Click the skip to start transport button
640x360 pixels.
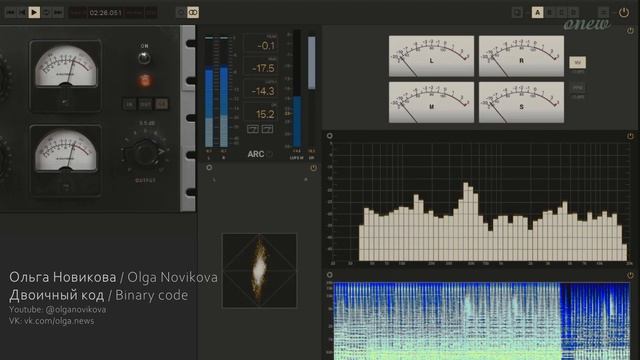[x=10, y=13]
